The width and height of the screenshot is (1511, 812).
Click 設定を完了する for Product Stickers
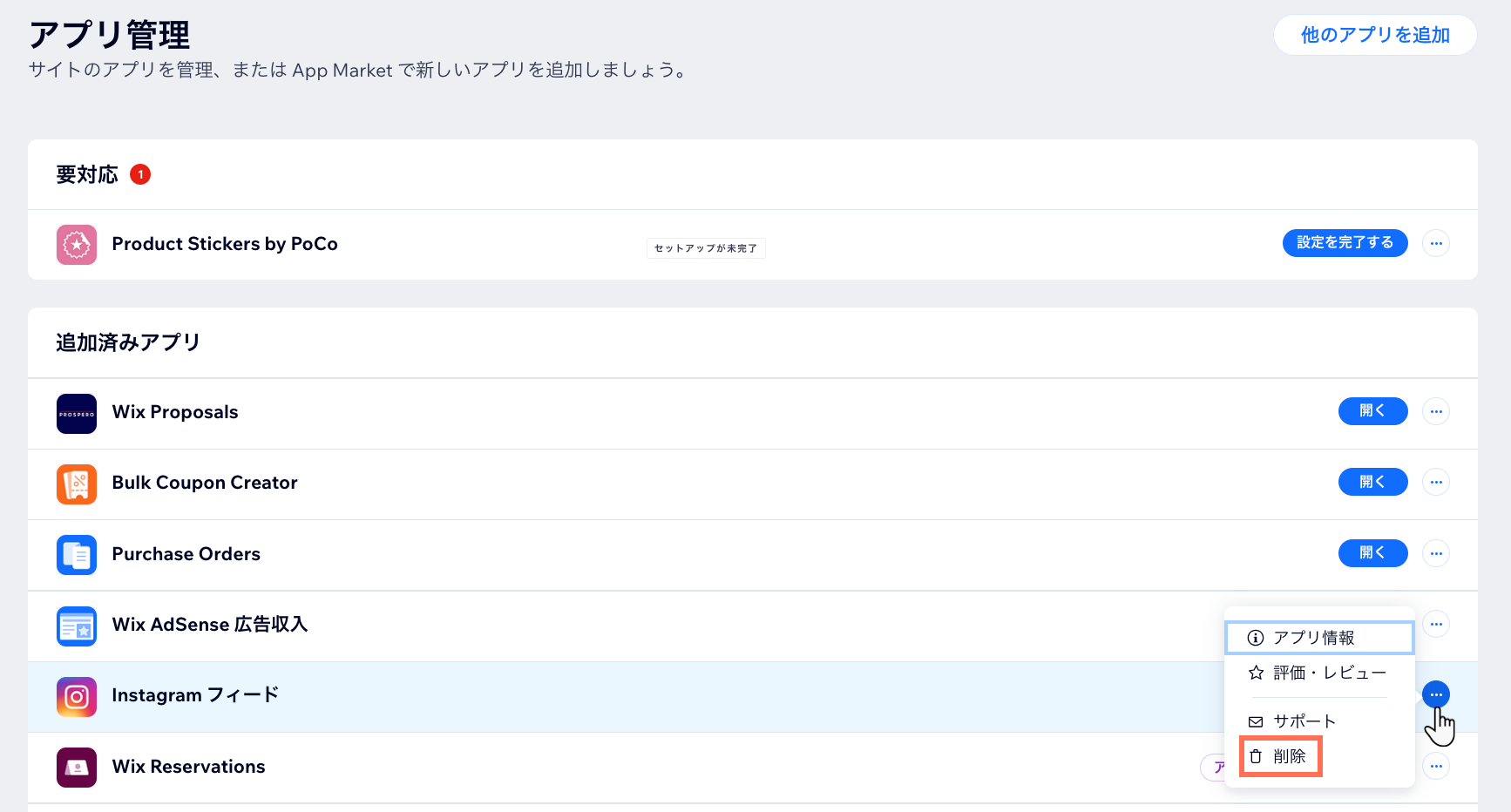1345,243
